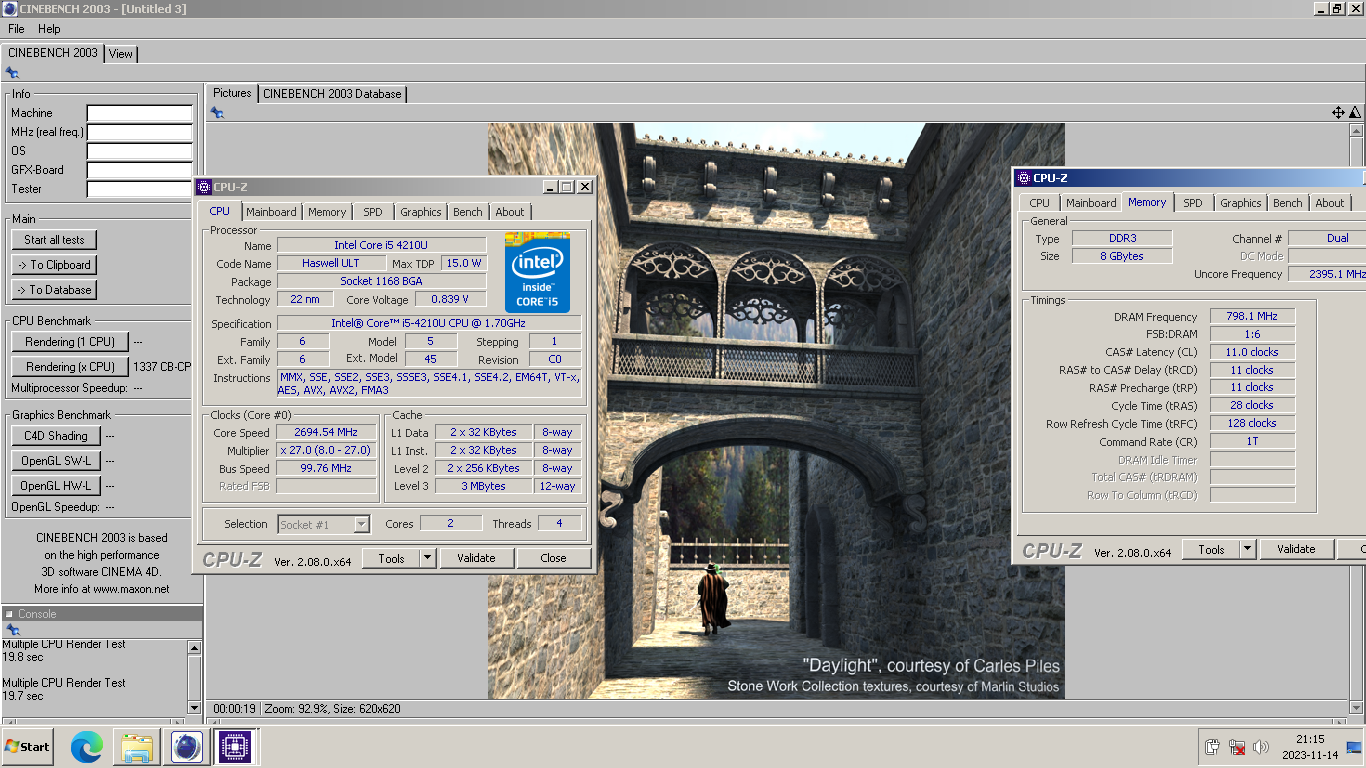This screenshot has width=1366, height=768.
Task: Start the OpenGL HW-L test
Action: [56, 486]
